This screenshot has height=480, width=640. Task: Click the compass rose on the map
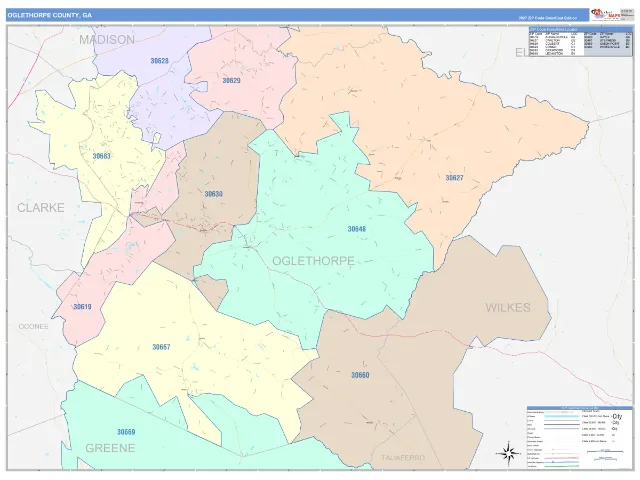pos(508,453)
